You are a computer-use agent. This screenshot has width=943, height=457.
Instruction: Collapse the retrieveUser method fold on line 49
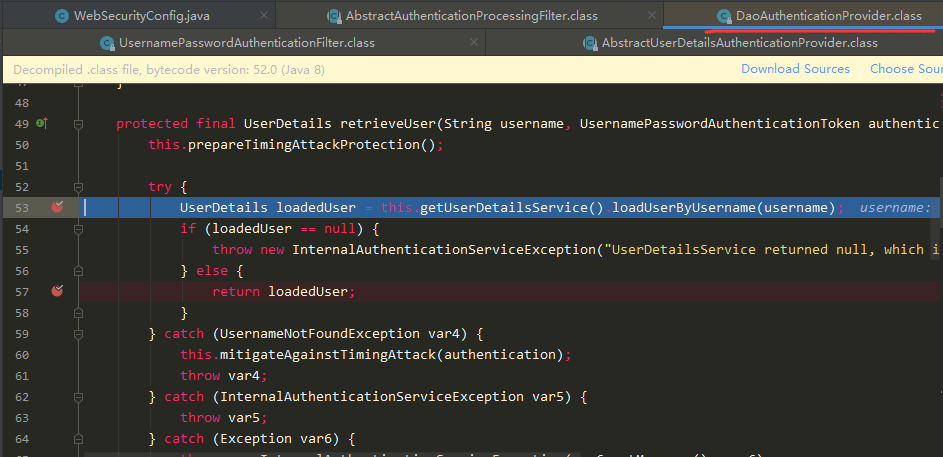[x=78, y=124]
